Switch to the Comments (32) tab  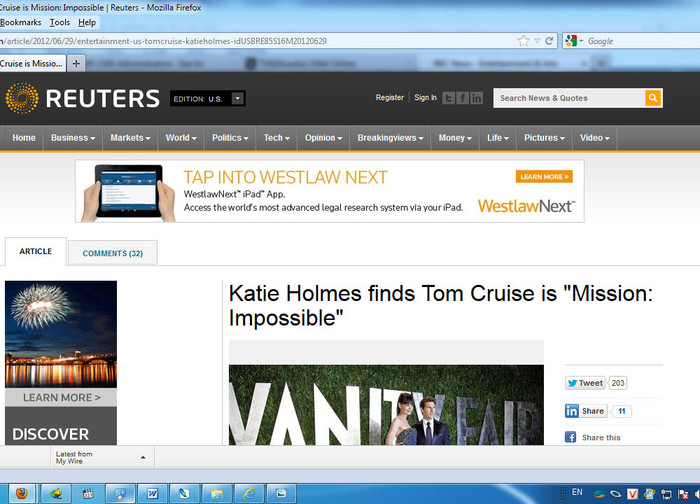(x=112, y=253)
